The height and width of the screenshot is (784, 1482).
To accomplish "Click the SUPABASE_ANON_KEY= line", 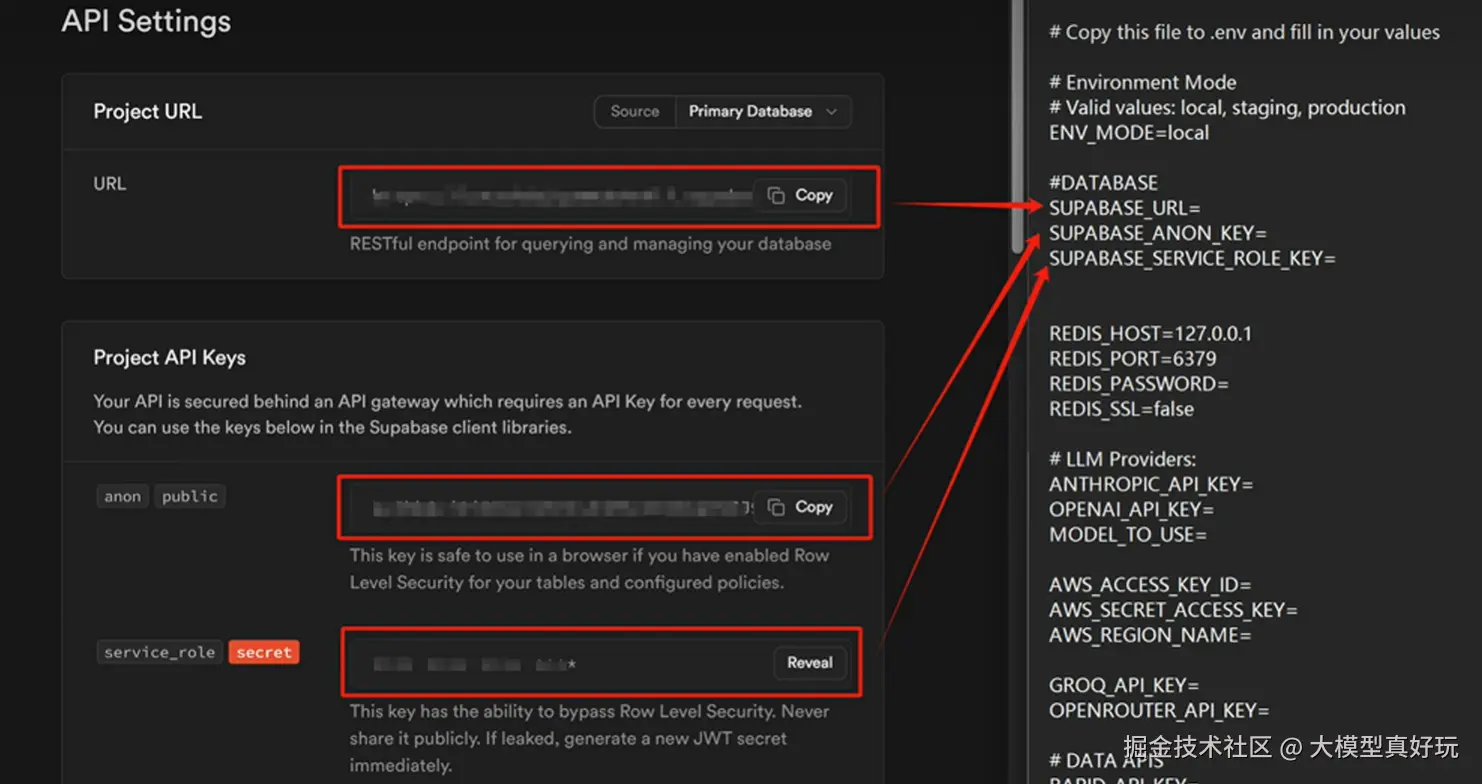I will tap(1158, 233).
